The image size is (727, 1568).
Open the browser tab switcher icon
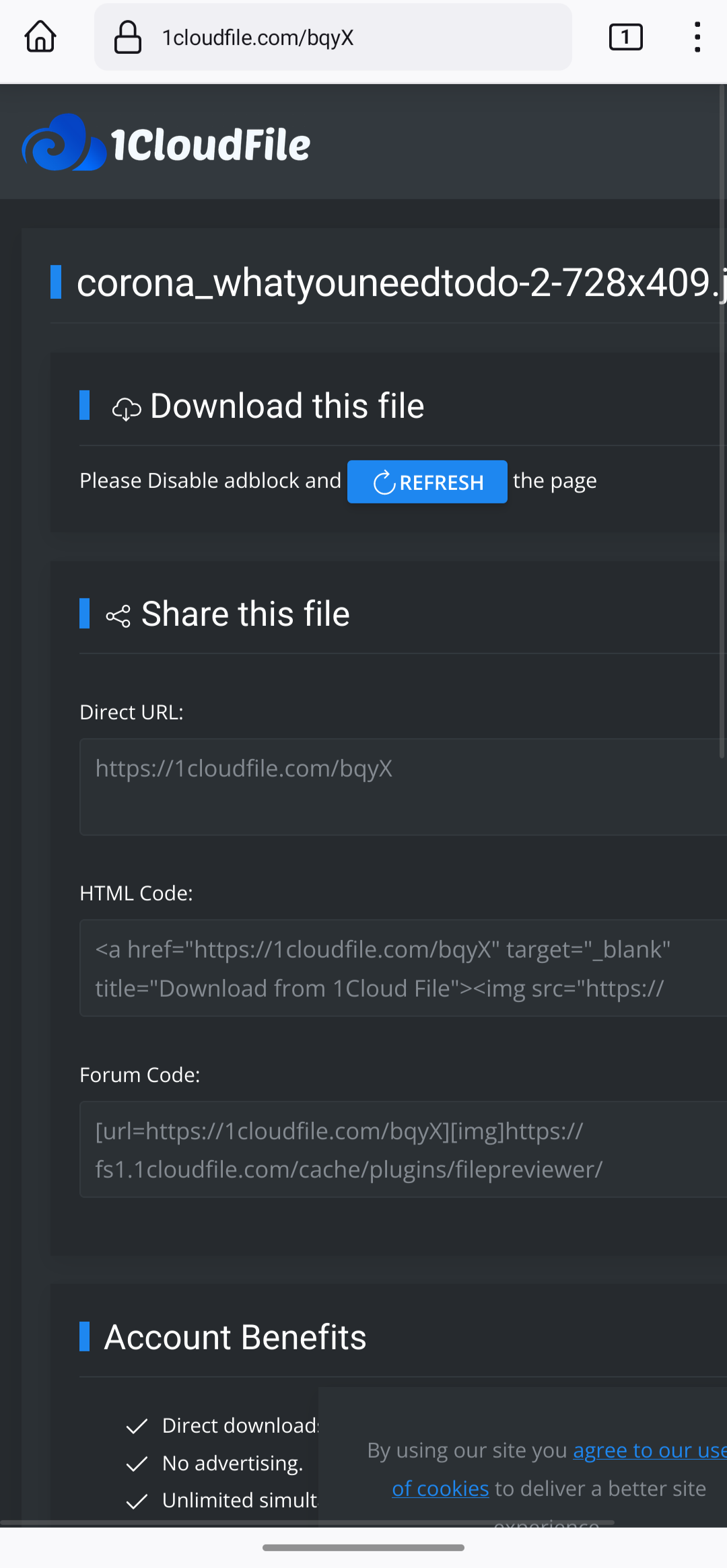pyautogui.click(x=625, y=37)
